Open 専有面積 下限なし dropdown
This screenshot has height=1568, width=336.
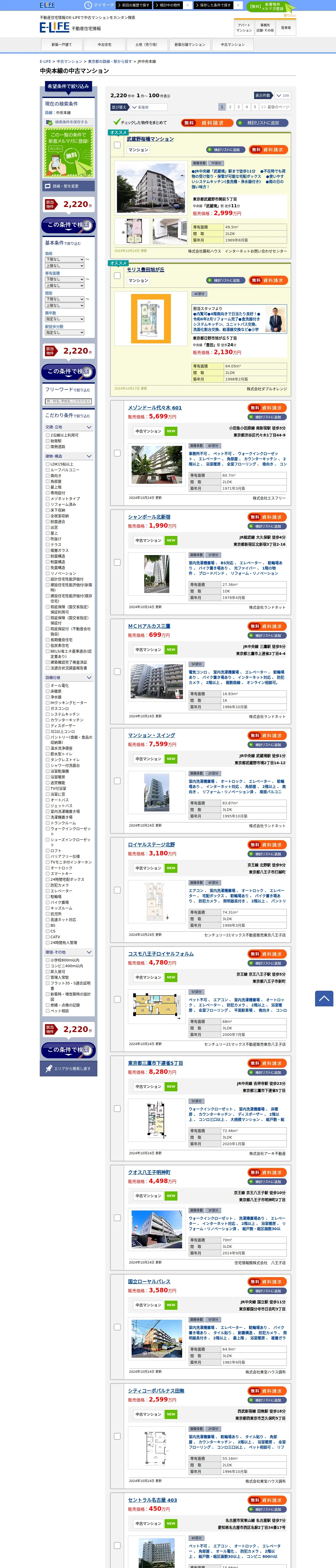(64, 279)
